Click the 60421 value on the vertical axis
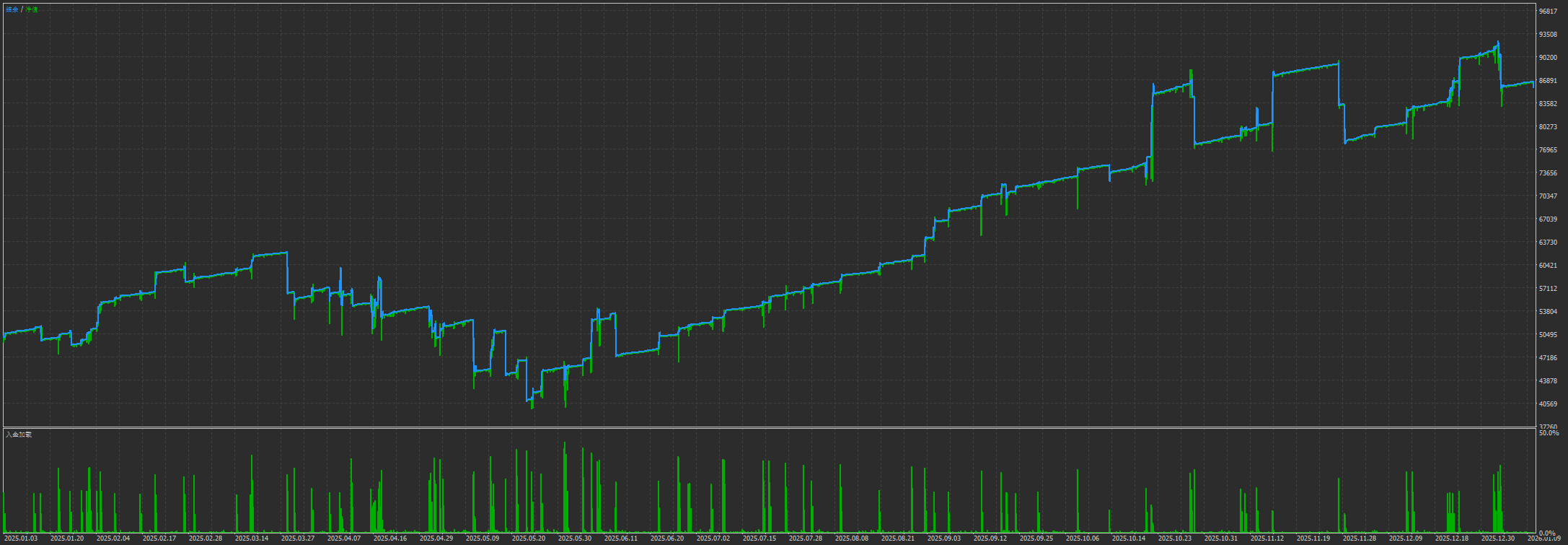This screenshot has height=545, width=1568. (x=1548, y=266)
